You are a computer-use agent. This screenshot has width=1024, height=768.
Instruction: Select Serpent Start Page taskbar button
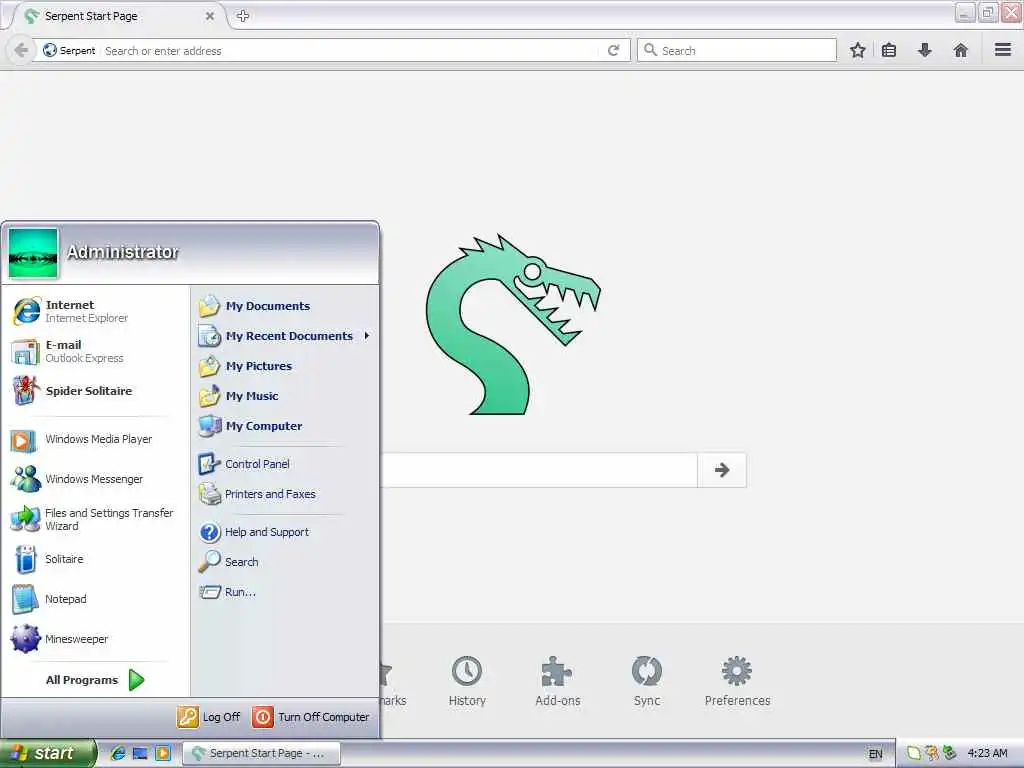[261, 753]
